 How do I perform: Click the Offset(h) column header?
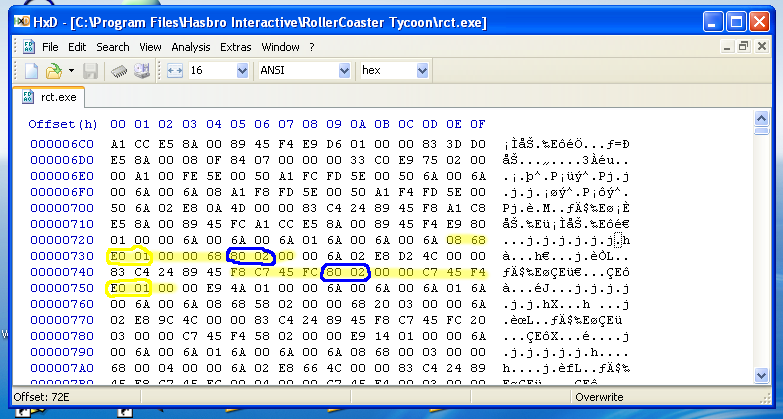[x=62, y=125]
